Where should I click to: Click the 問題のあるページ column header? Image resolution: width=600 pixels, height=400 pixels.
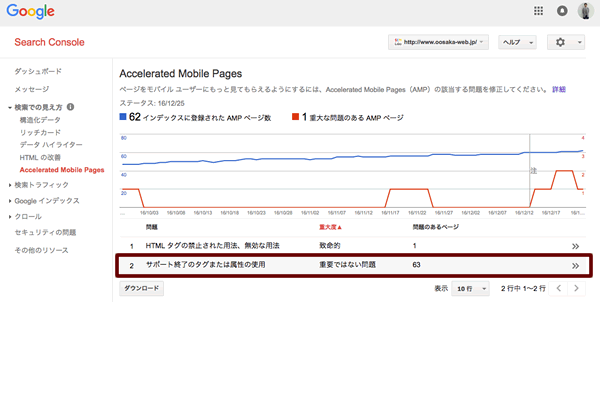pyautogui.click(x=435, y=227)
